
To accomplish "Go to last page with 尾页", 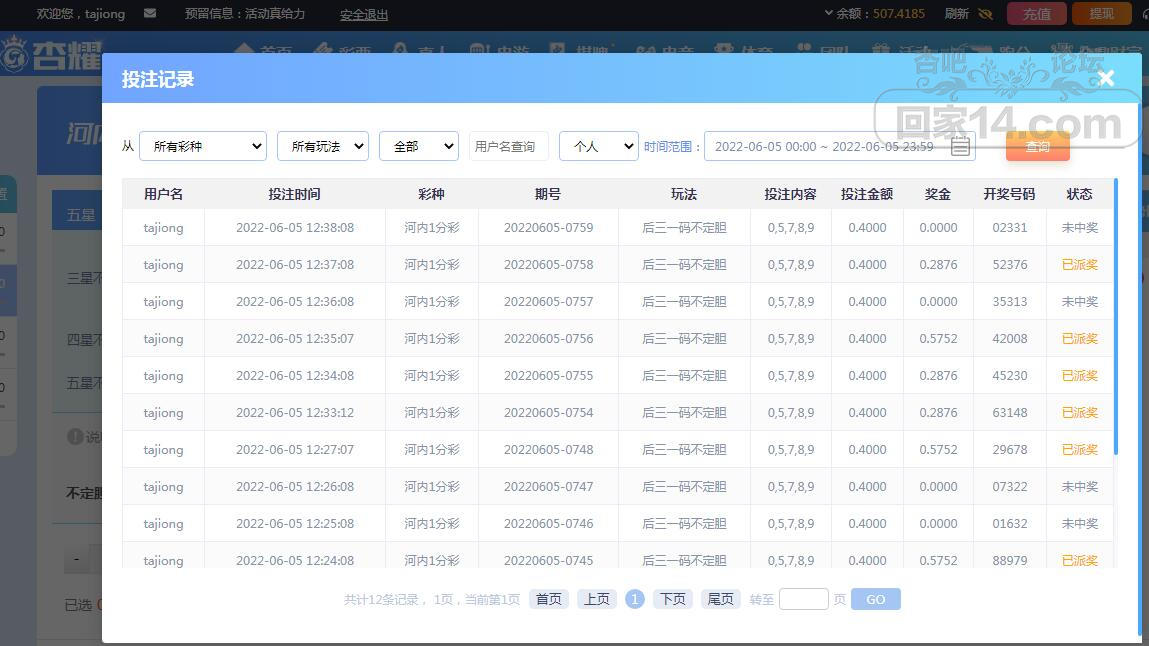I will (x=720, y=599).
